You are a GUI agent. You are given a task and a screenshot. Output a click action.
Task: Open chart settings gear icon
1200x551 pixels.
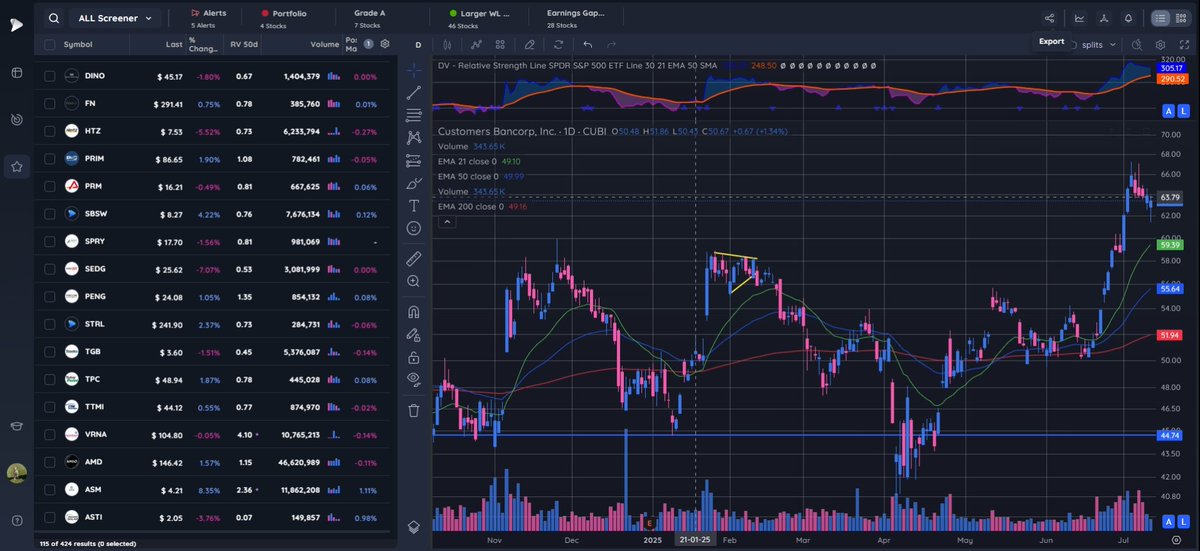(x=1160, y=45)
